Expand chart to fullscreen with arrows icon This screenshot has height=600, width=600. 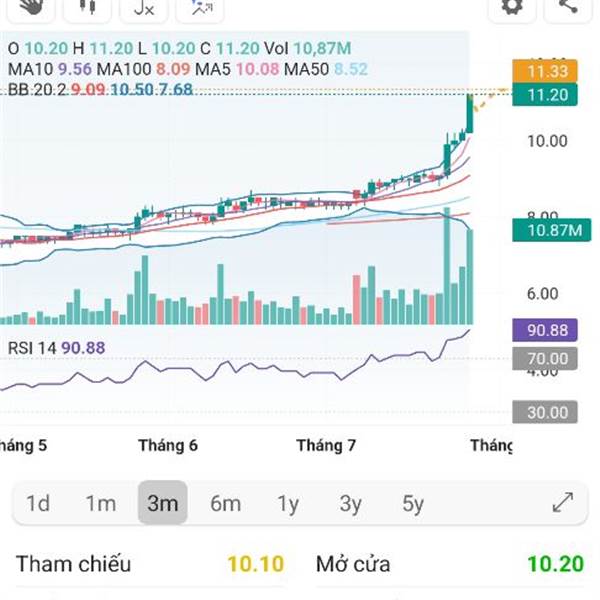pos(563,502)
